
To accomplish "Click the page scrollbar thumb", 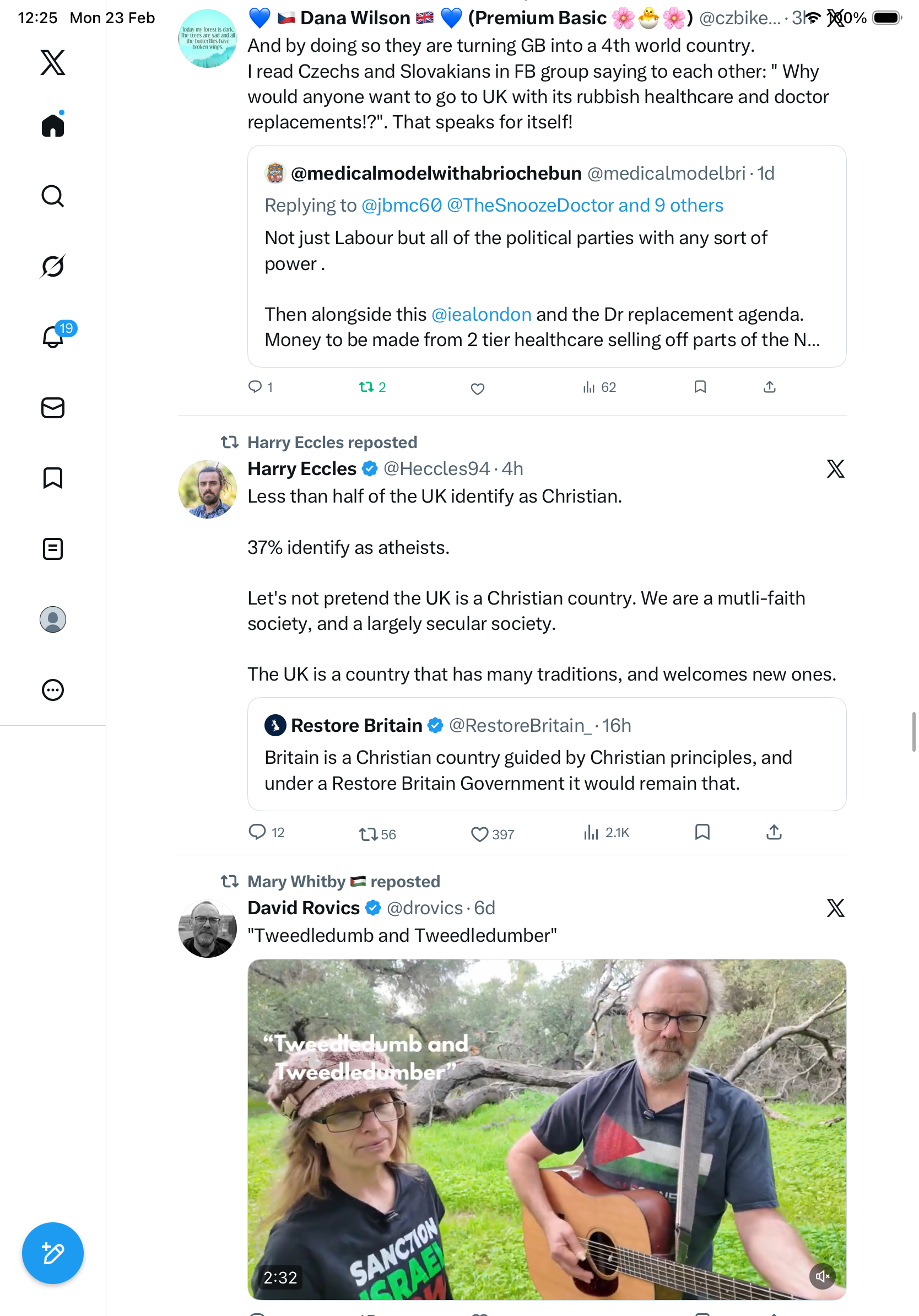I will 914,731.
